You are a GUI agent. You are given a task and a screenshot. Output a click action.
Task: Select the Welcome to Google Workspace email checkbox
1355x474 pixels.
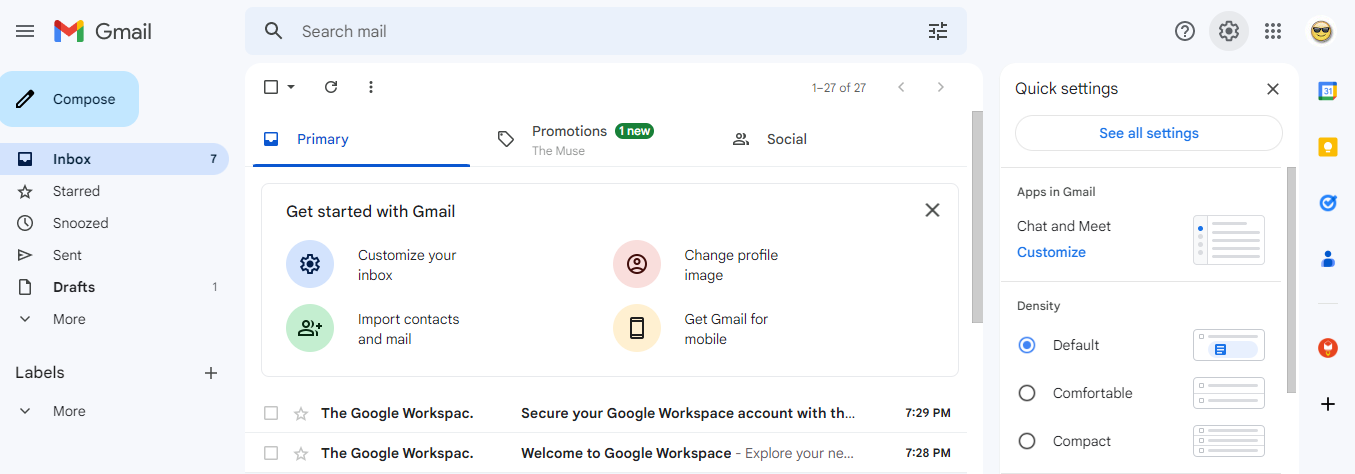pos(271,453)
